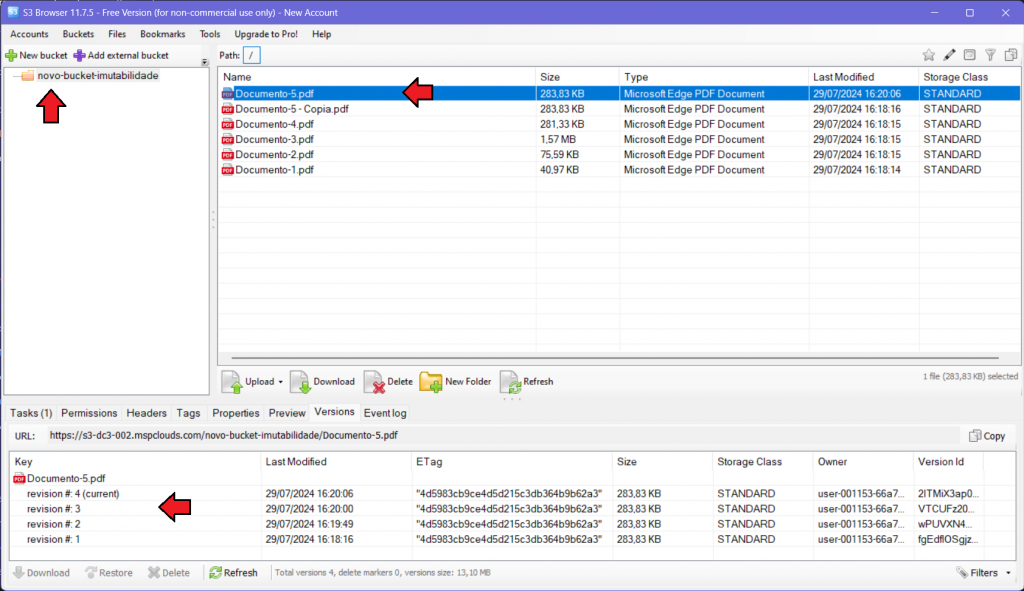Click the New Folder button
Screen dimensions: 1024x591
click(x=456, y=382)
